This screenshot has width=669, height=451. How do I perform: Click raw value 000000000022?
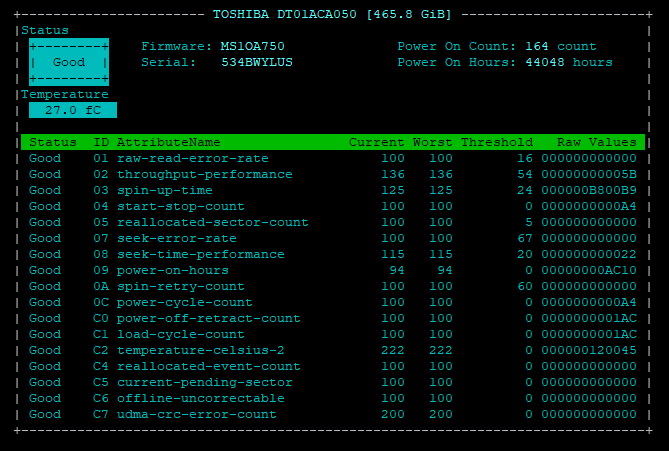point(589,254)
